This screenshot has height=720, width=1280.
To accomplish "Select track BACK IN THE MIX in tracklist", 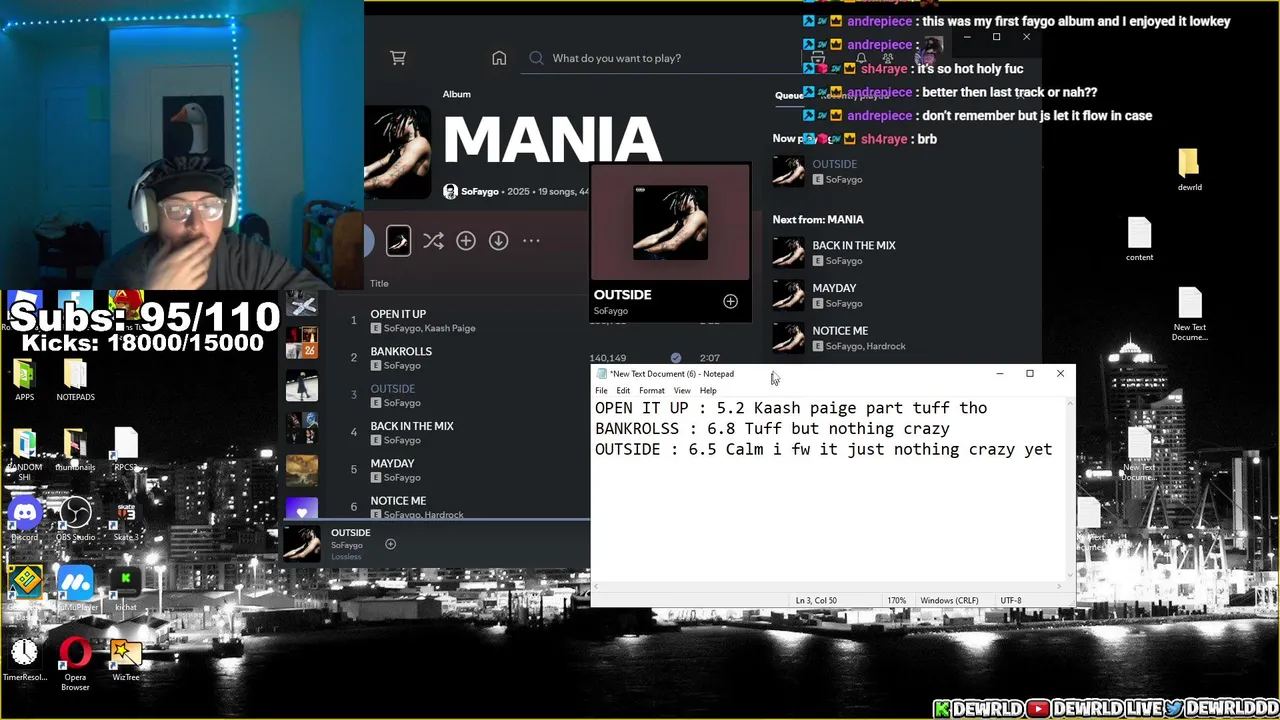I will [412, 426].
